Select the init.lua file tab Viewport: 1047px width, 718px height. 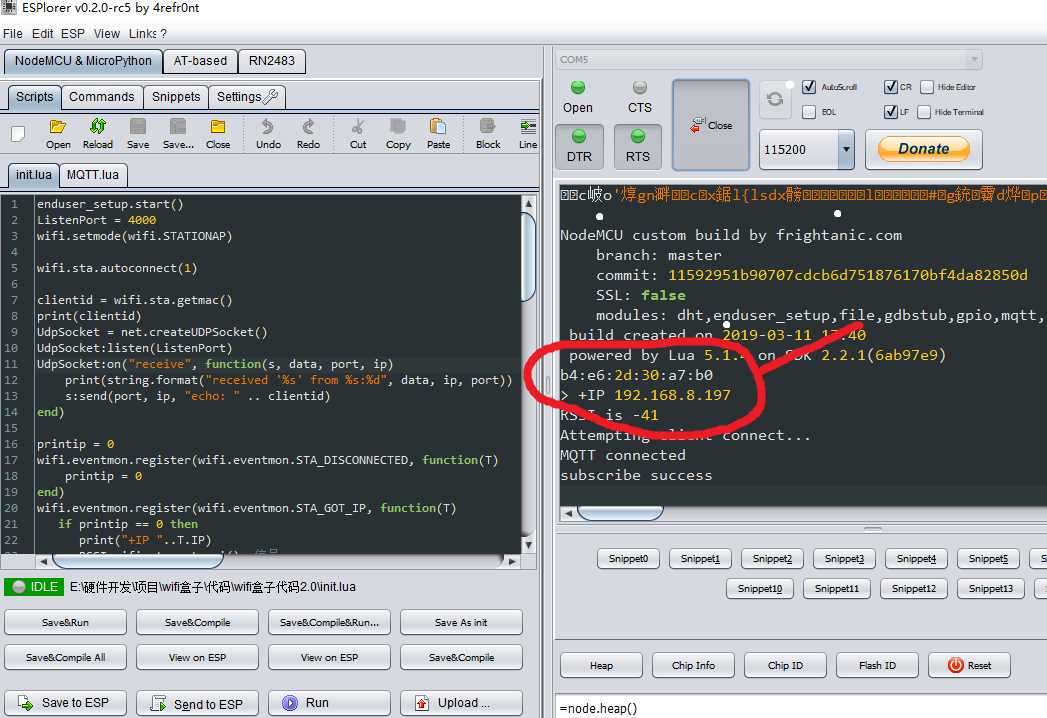pos(33,175)
